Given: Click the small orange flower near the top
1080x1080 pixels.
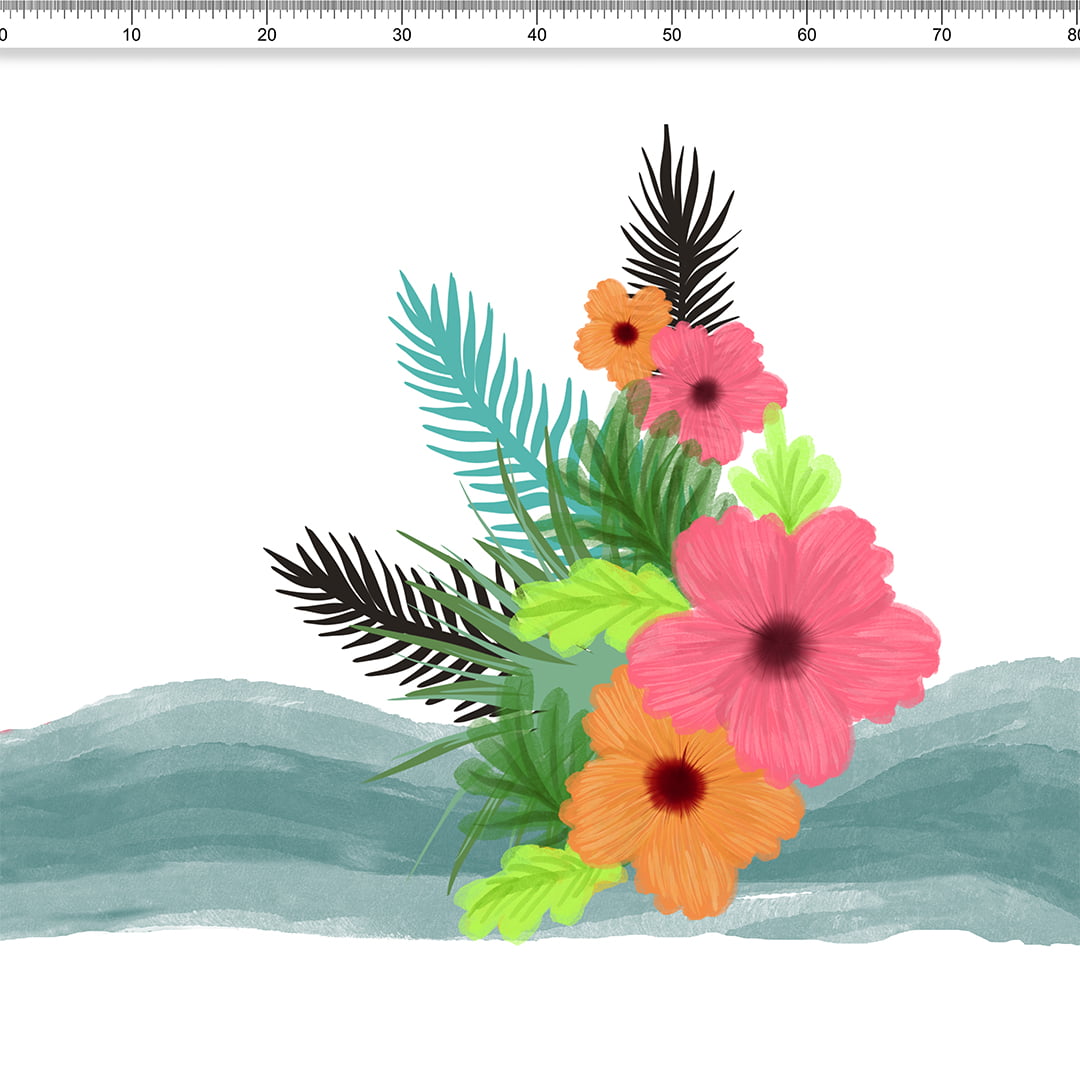Looking at the screenshot, I should pos(622,332).
